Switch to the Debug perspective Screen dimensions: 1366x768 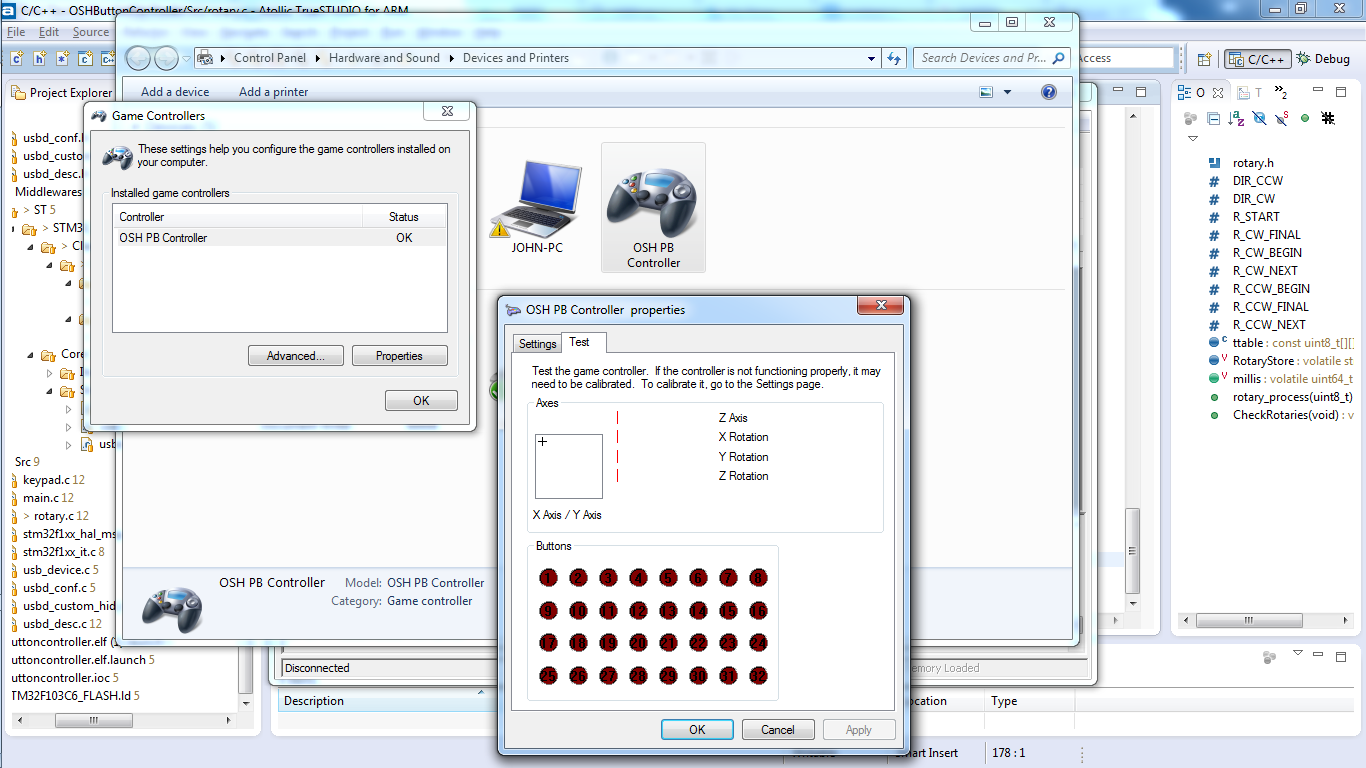point(1323,59)
